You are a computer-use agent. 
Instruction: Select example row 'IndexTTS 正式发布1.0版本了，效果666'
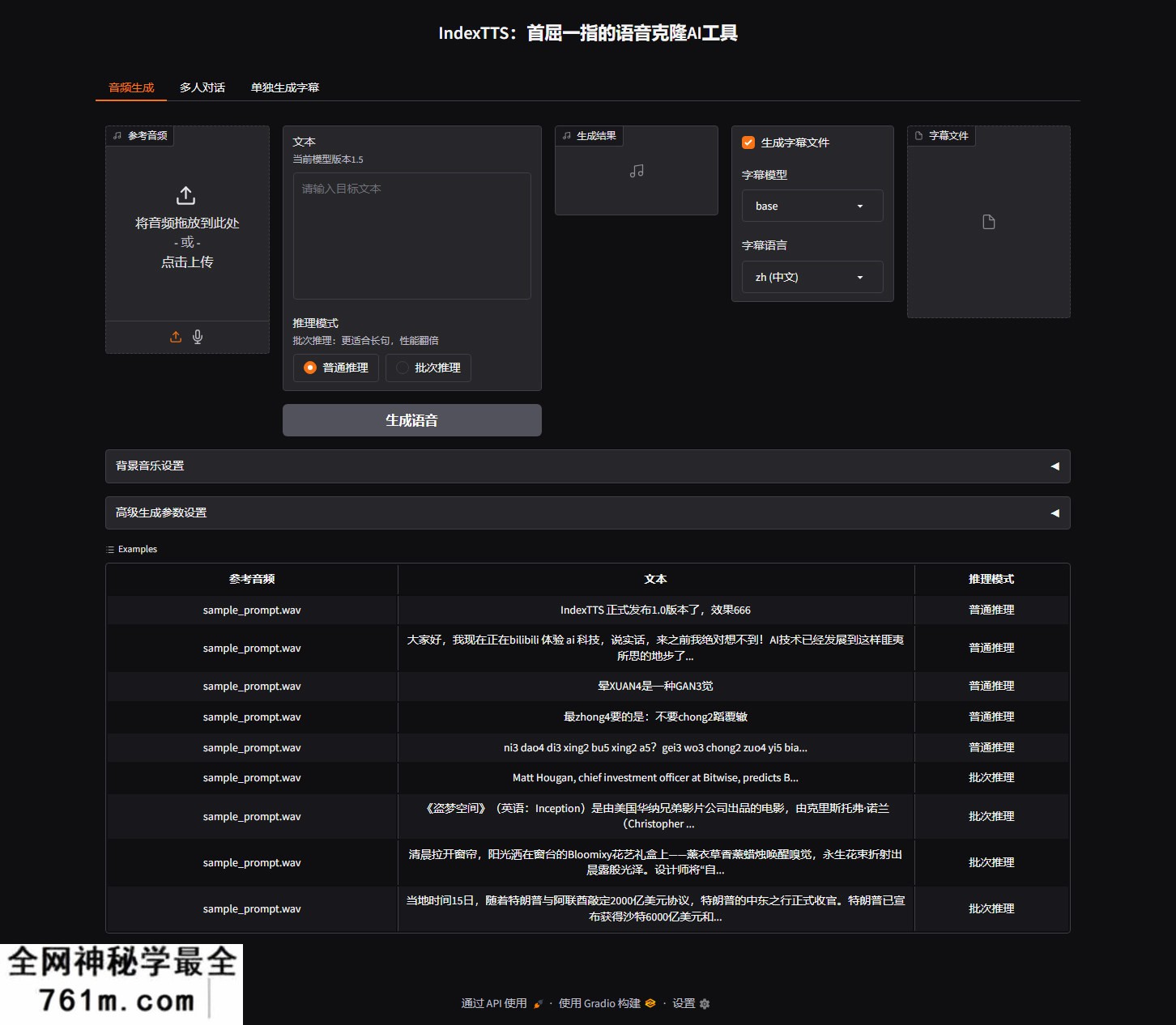click(588, 610)
